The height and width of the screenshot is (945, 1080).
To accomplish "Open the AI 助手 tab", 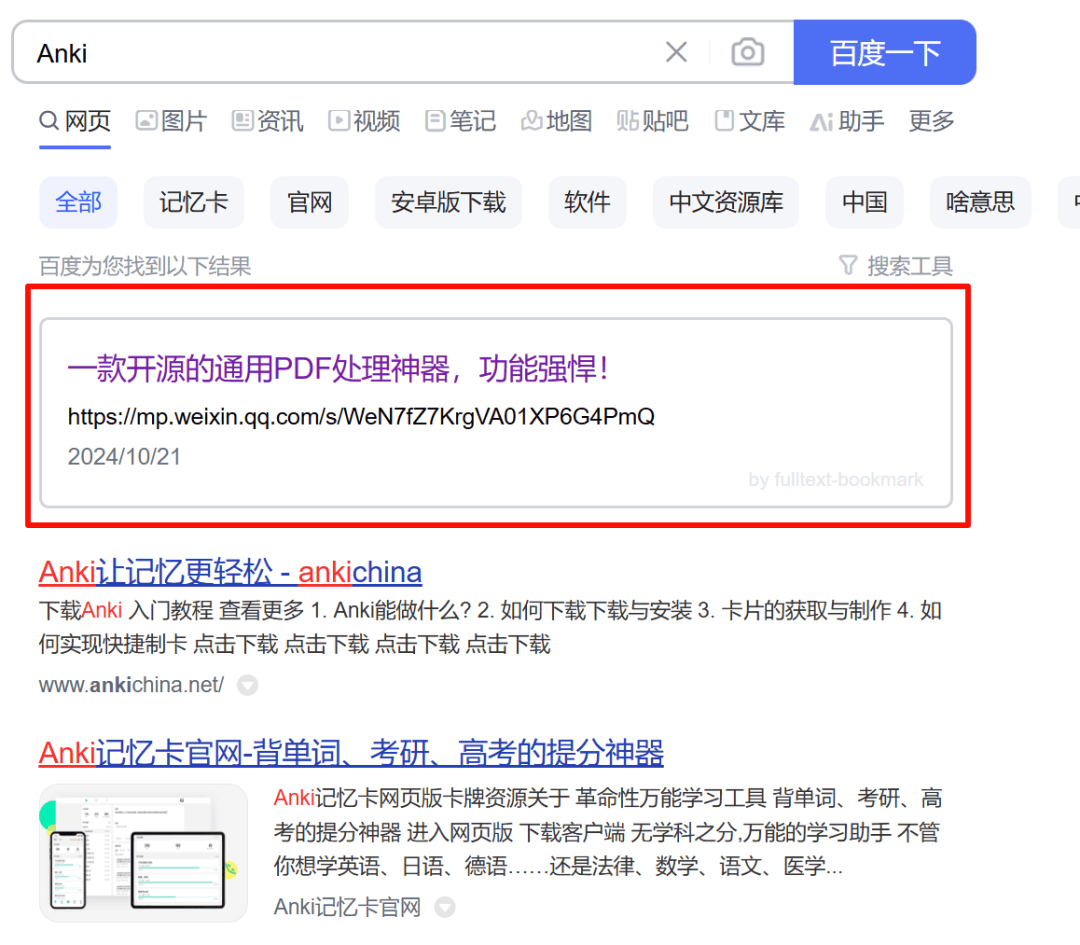I will click(847, 121).
